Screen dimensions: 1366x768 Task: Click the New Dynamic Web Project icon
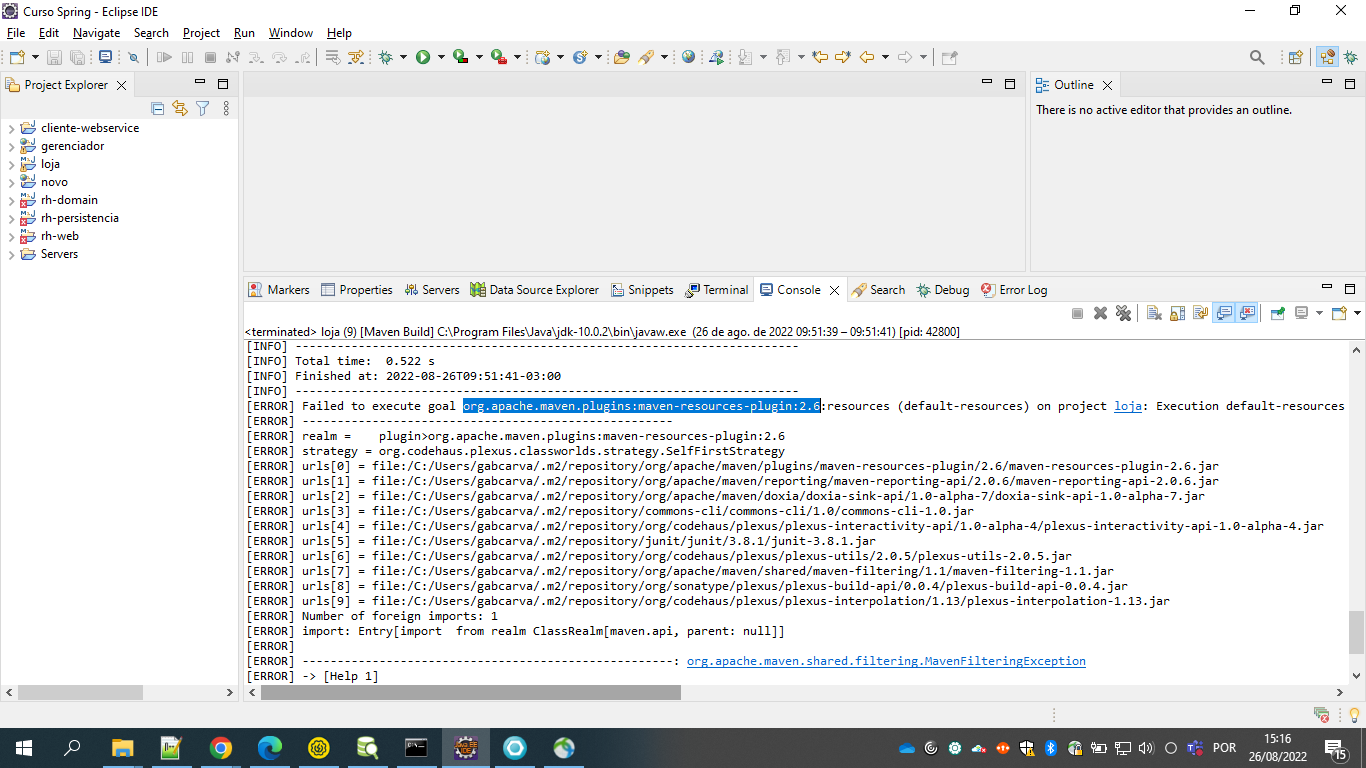pos(542,57)
